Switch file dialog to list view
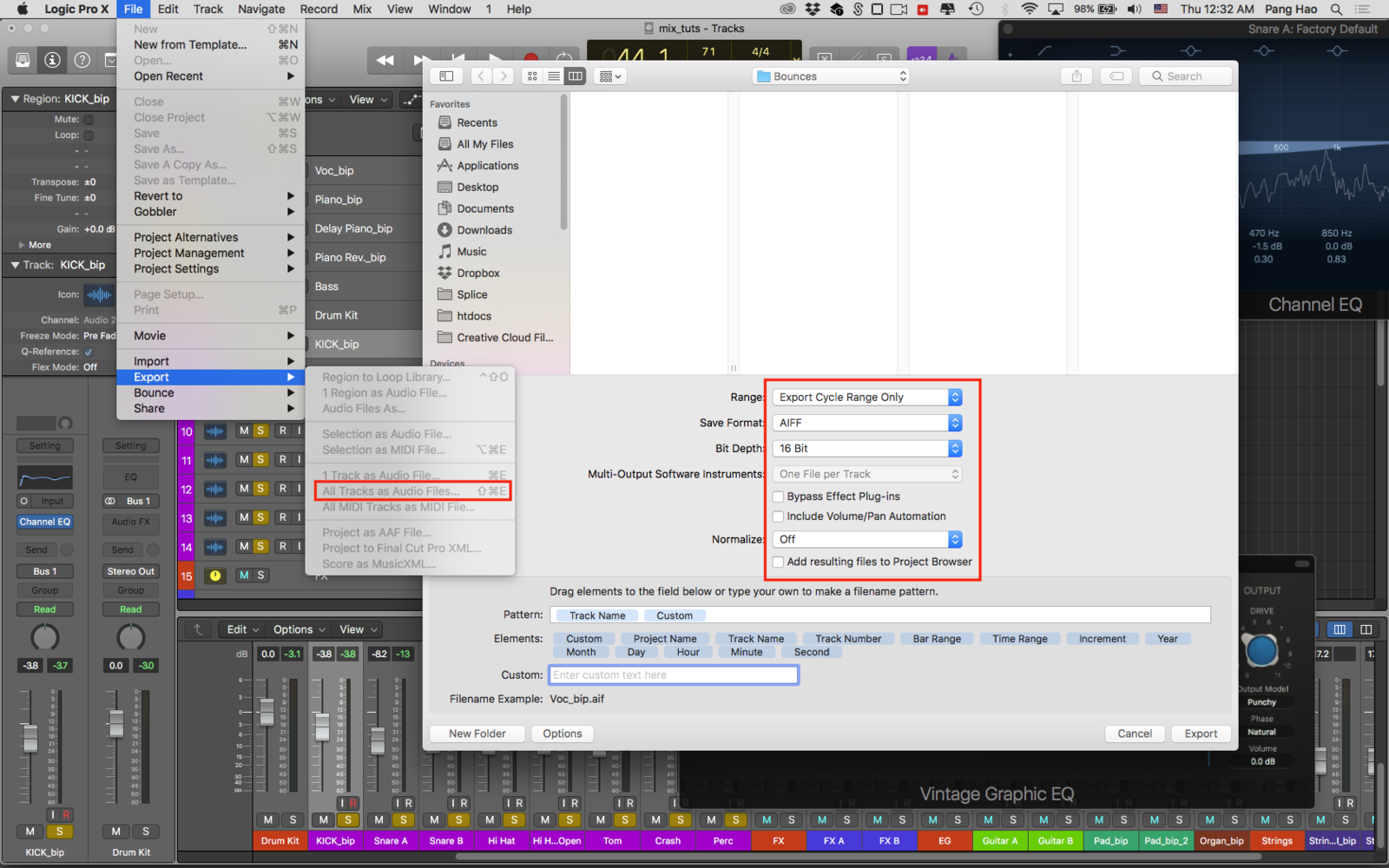Image resolution: width=1389 pixels, height=868 pixels. (x=554, y=76)
